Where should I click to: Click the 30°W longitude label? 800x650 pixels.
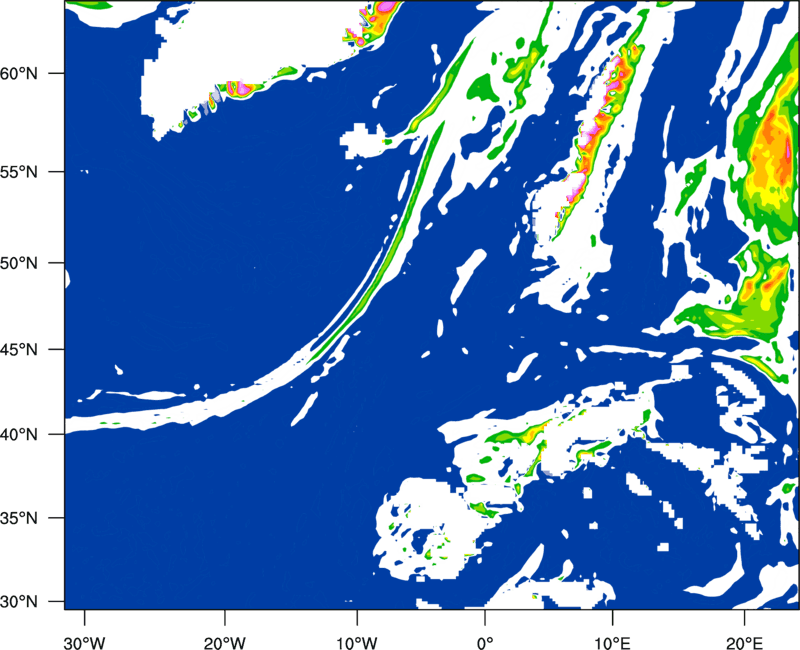point(85,643)
